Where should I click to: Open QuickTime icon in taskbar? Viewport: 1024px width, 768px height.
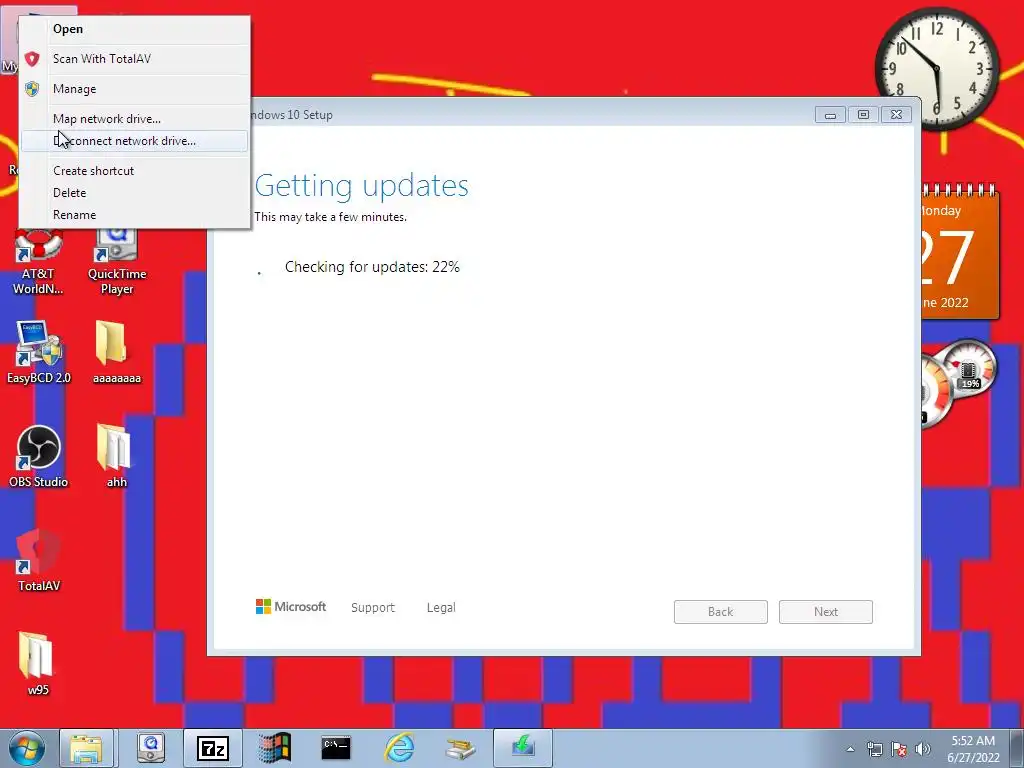pos(151,748)
